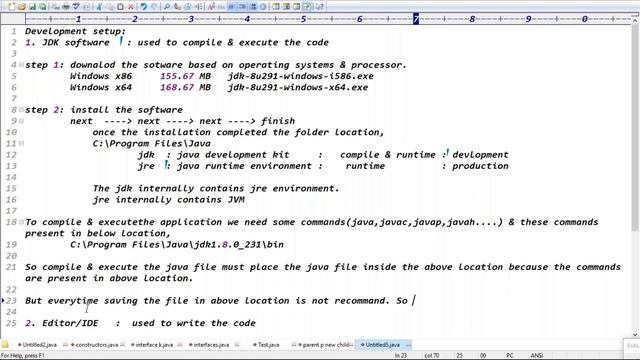
Task: Click line number 23 in the gutter
Action: pos(11,301)
